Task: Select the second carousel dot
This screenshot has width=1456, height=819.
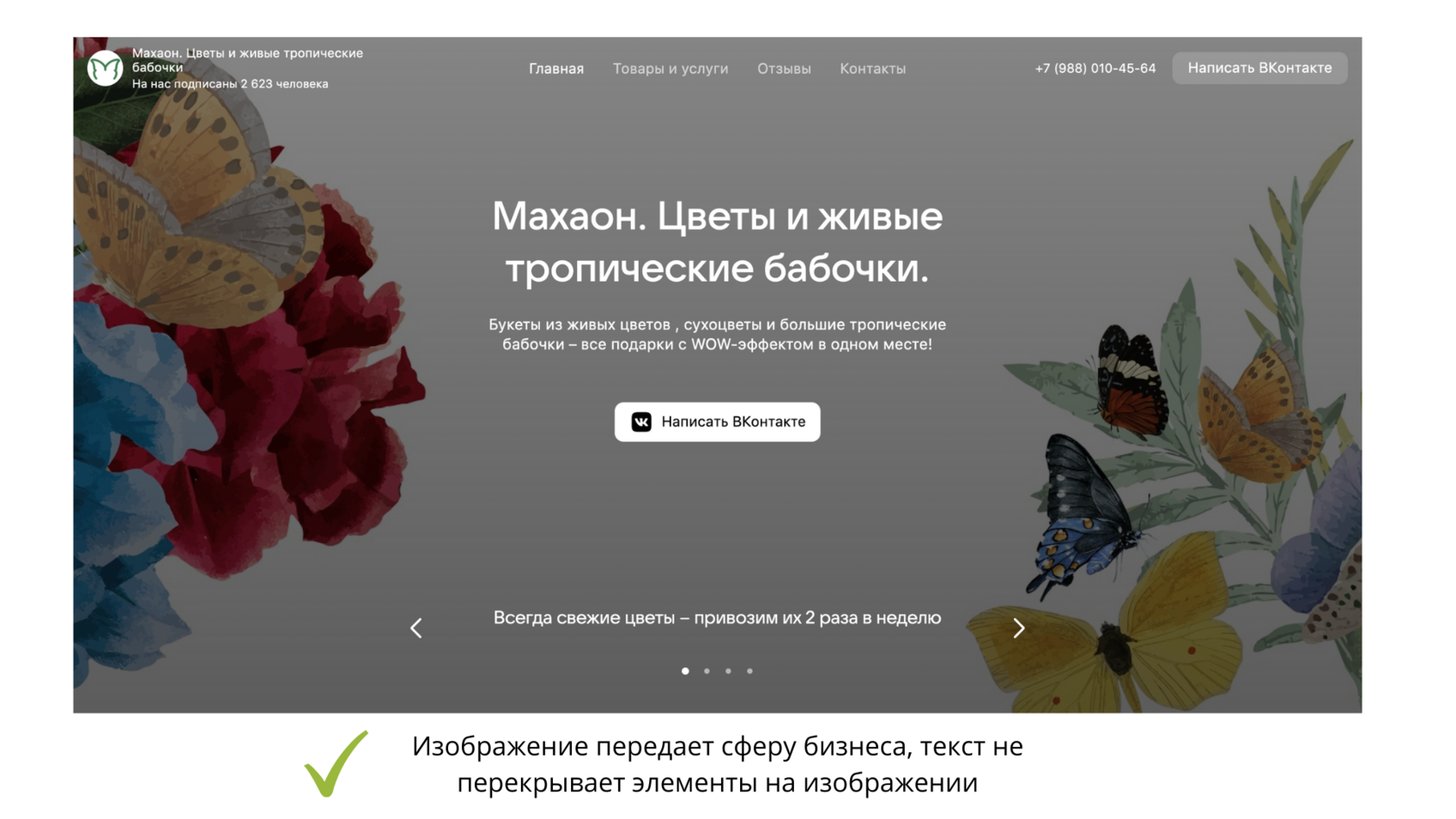Action: click(707, 671)
